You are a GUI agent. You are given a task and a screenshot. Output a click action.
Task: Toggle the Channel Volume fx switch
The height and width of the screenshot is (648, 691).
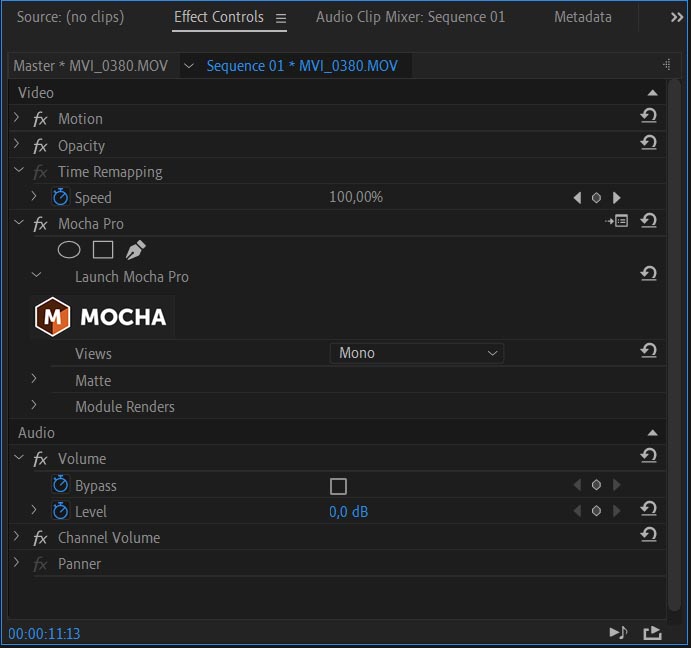click(x=40, y=538)
